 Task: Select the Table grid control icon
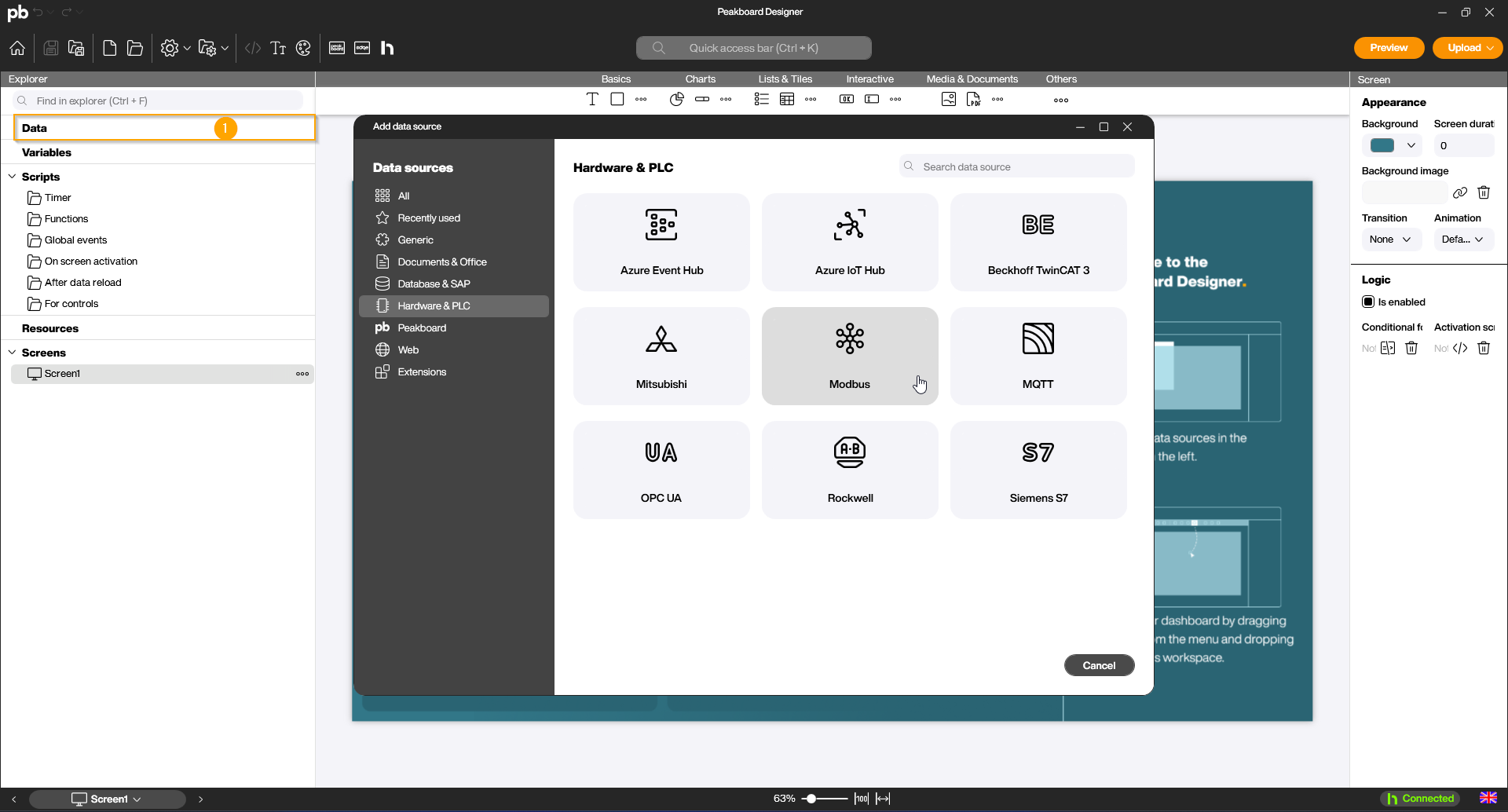click(787, 99)
